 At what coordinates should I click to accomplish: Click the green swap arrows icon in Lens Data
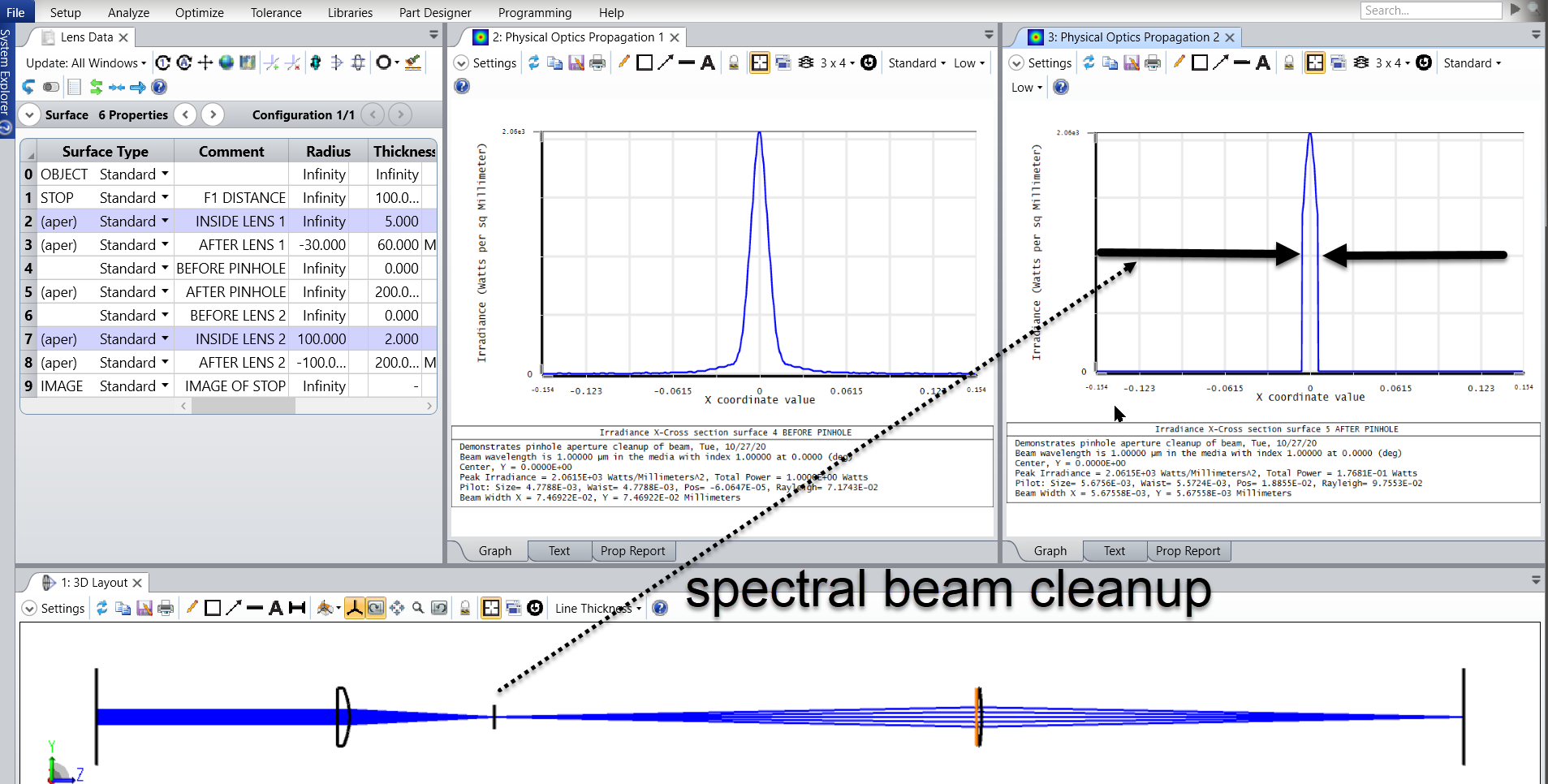(x=96, y=87)
